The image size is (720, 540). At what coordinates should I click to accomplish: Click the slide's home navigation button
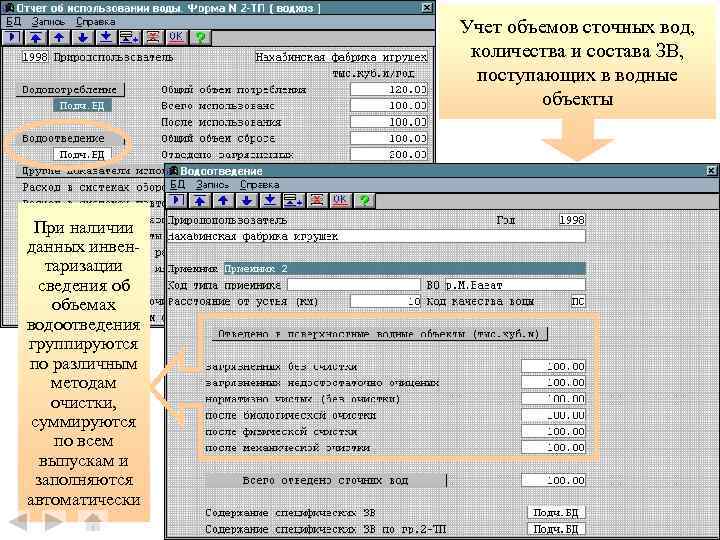pos(93,522)
